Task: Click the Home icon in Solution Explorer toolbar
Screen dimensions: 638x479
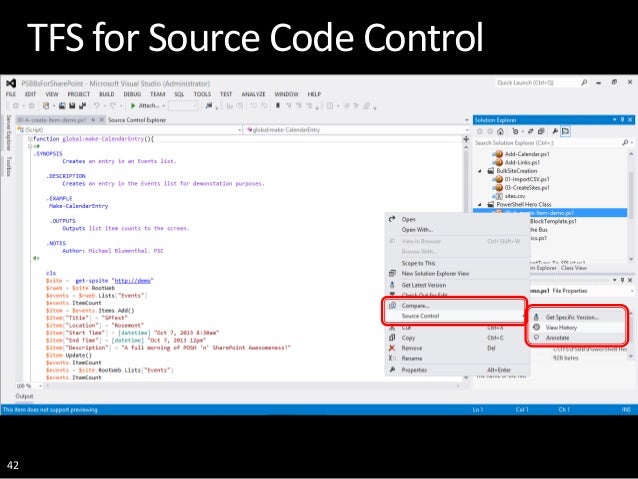Action: pos(500,131)
